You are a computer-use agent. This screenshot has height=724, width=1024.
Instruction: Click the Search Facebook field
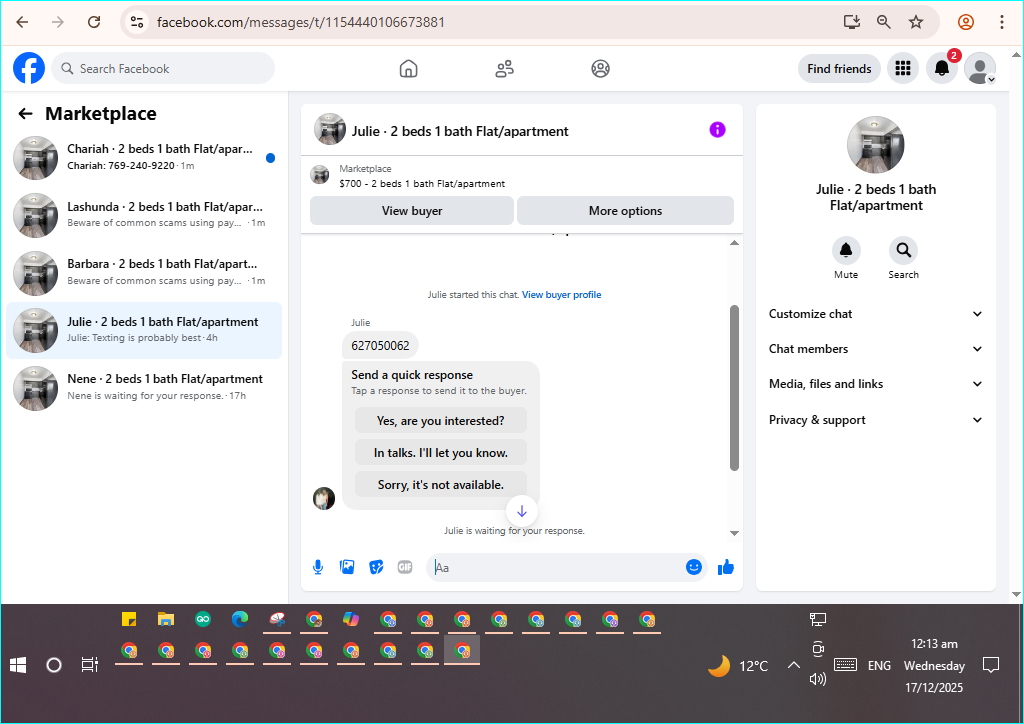163,69
